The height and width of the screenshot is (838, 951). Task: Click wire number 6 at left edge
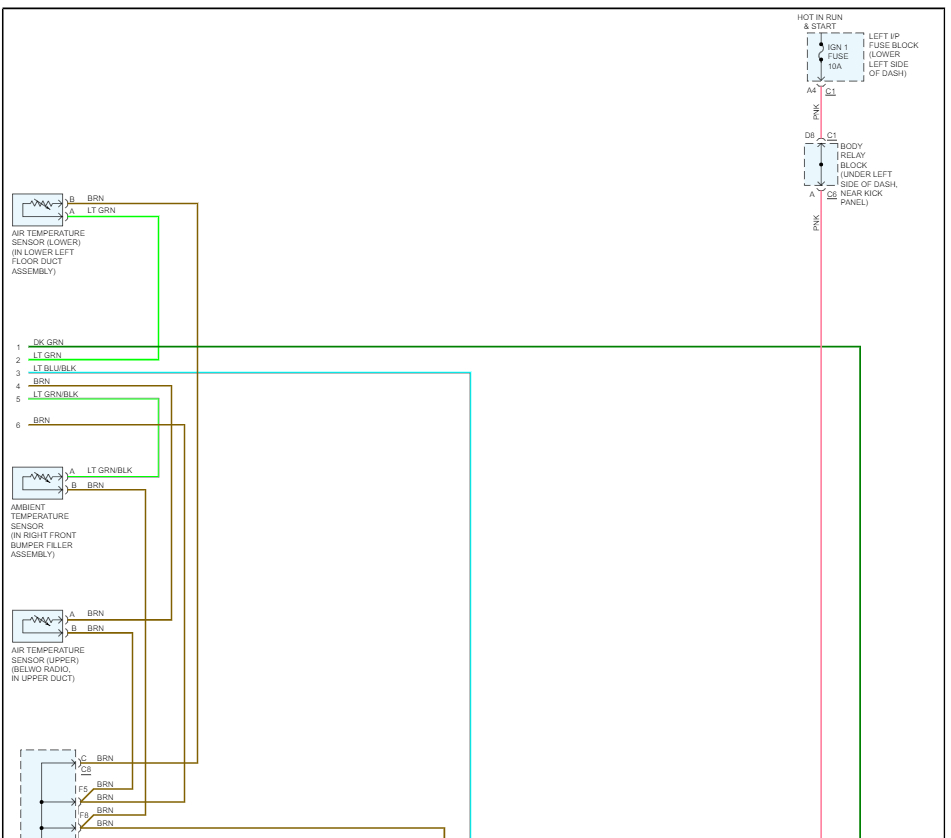pos(18,426)
